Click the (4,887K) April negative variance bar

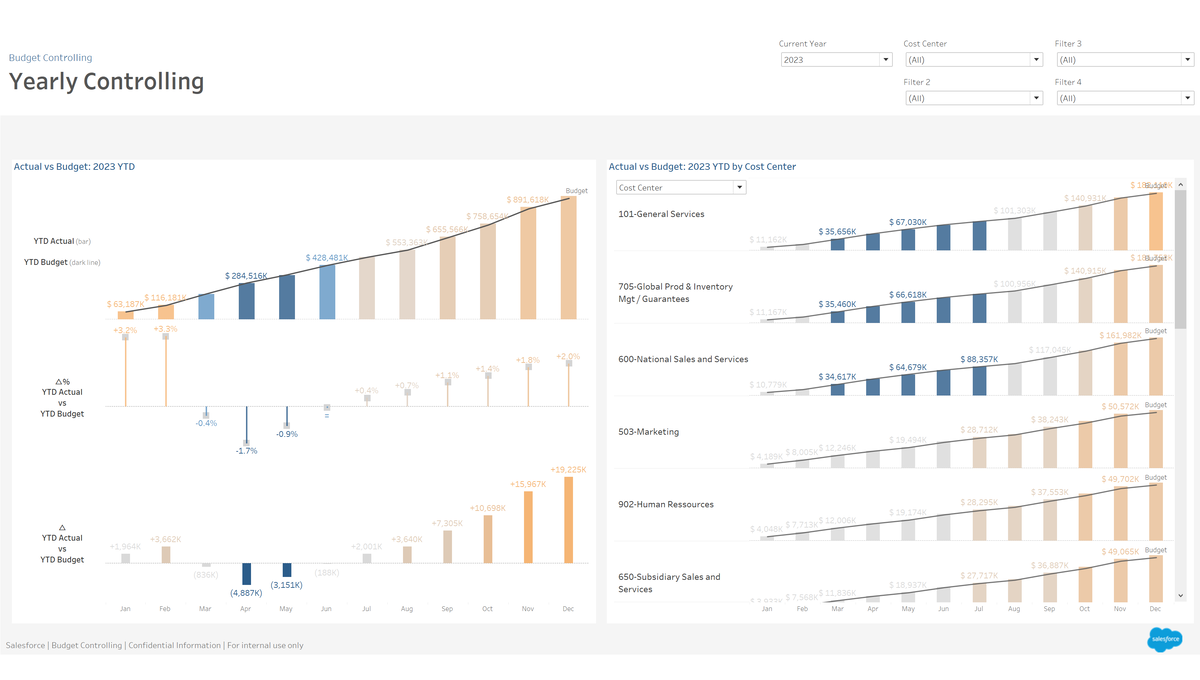click(246, 573)
